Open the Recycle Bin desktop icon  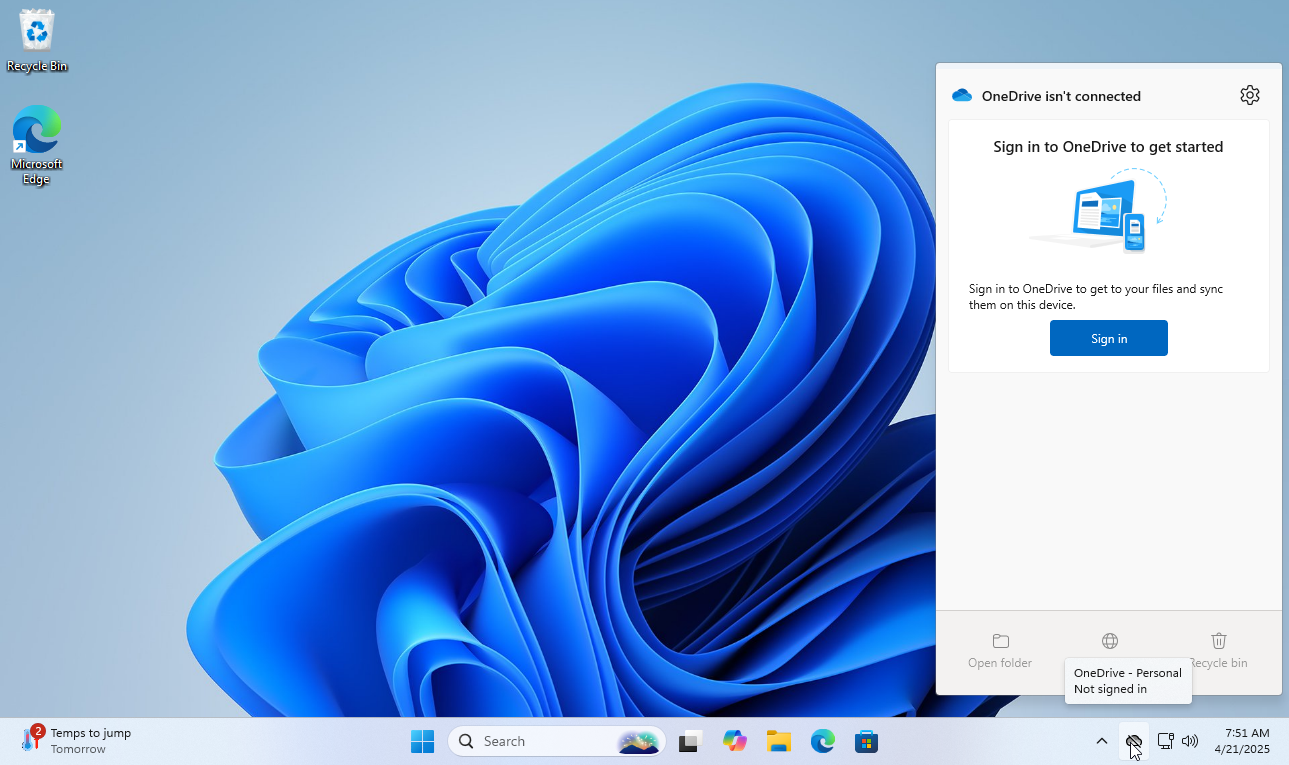click(36, 30)
